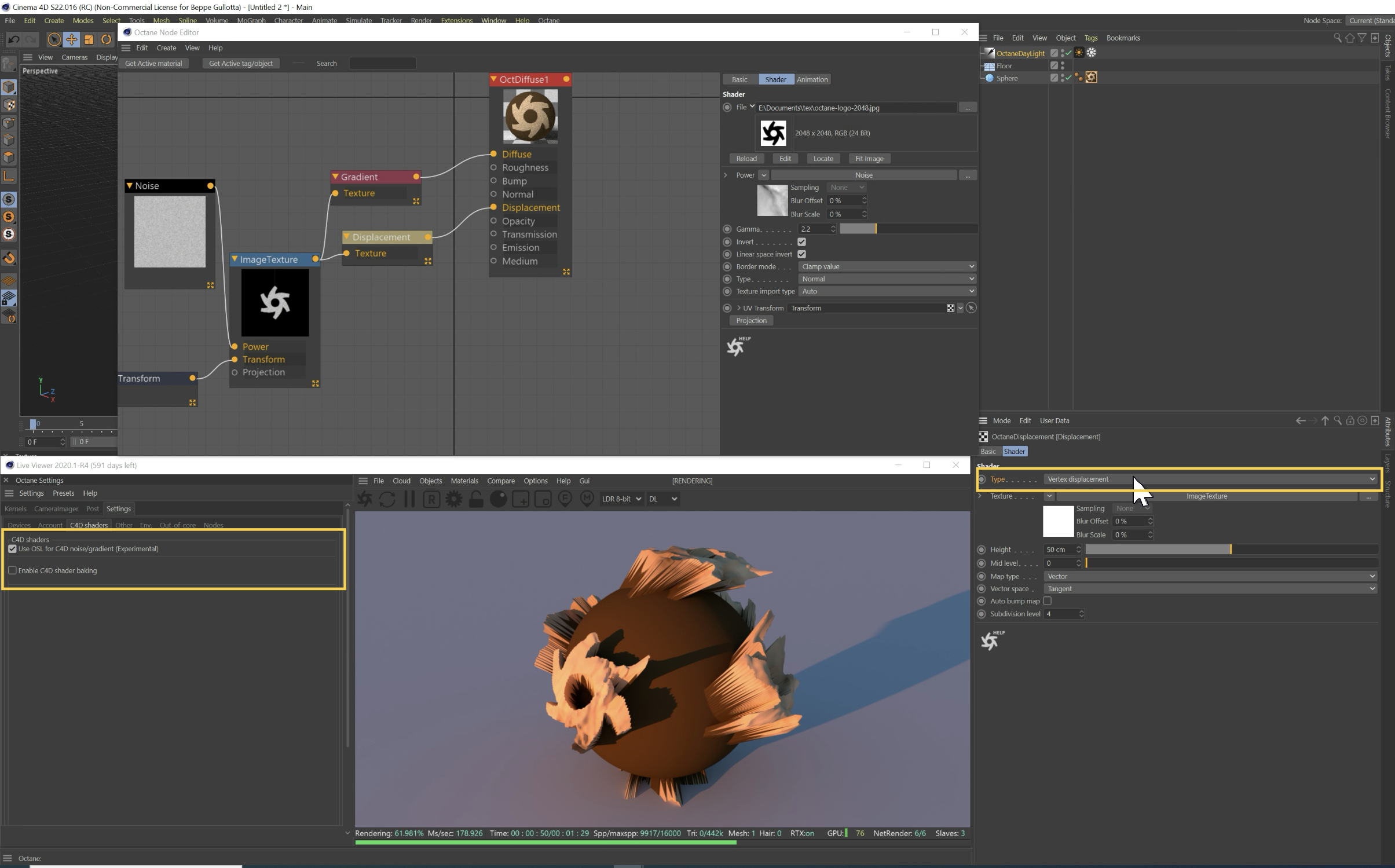Enable C4D shader baking checkbox
The image size is (1395, 868).
click(x=12, y=571)
